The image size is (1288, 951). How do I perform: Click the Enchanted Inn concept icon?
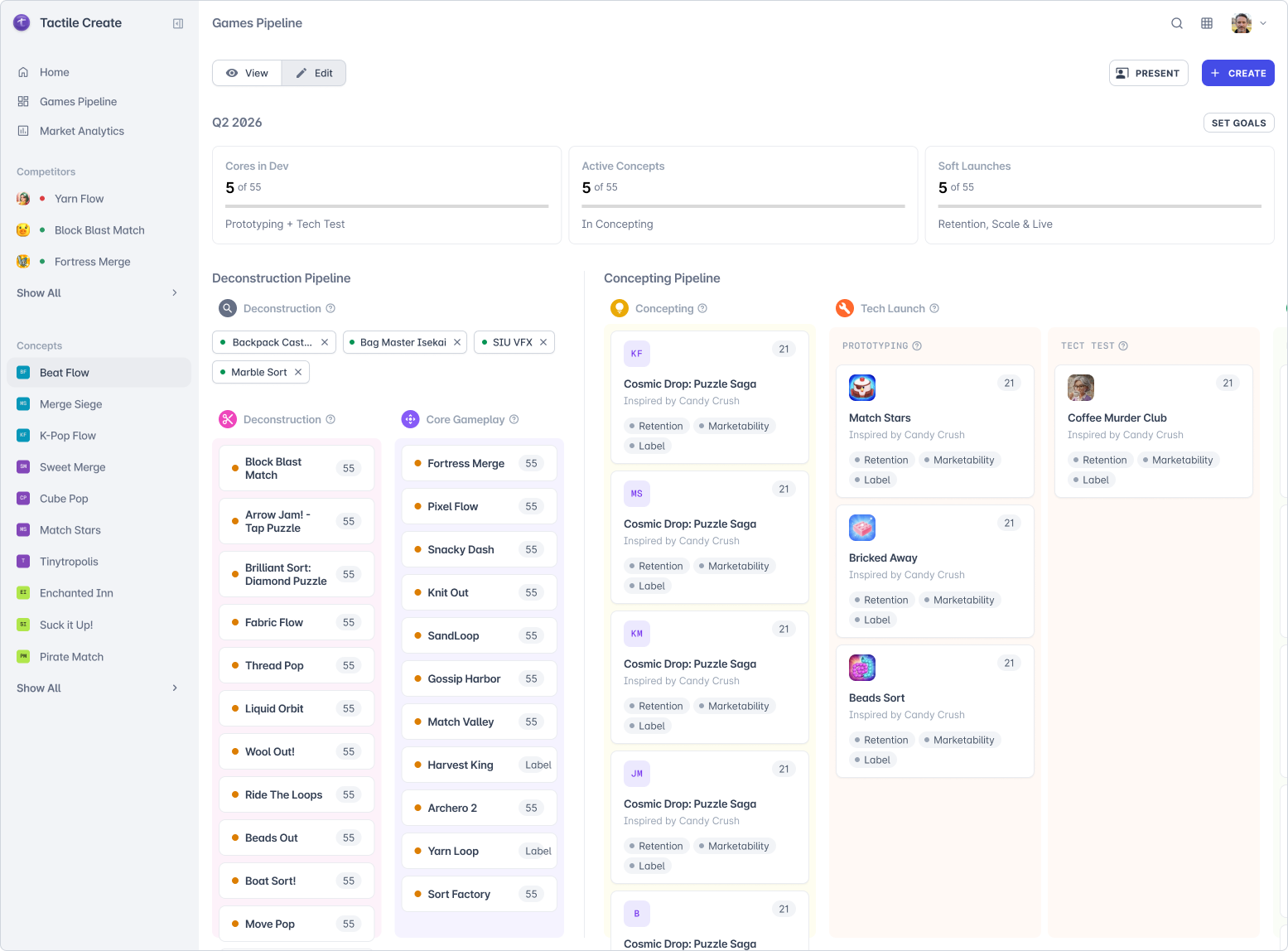23,593
